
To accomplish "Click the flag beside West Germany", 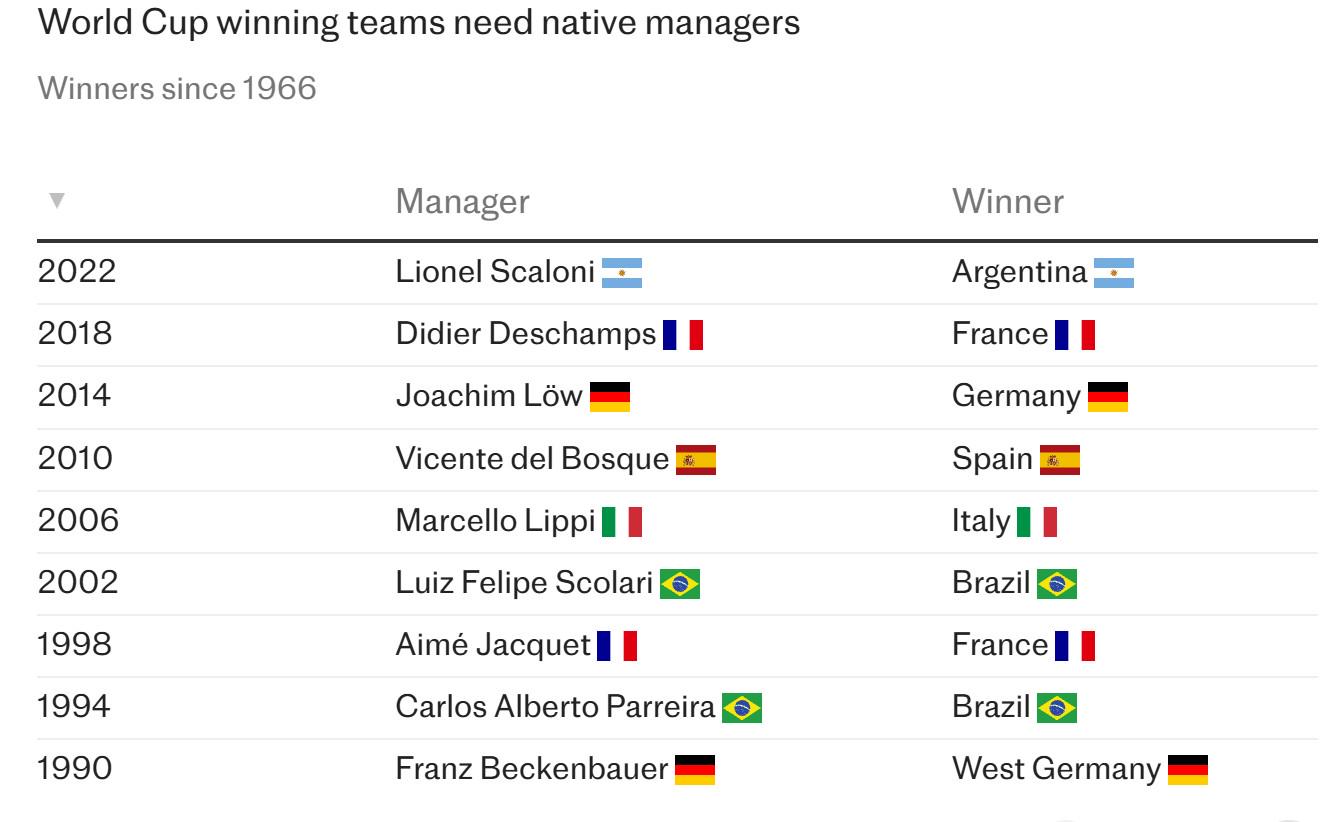I will [1188, 770].
